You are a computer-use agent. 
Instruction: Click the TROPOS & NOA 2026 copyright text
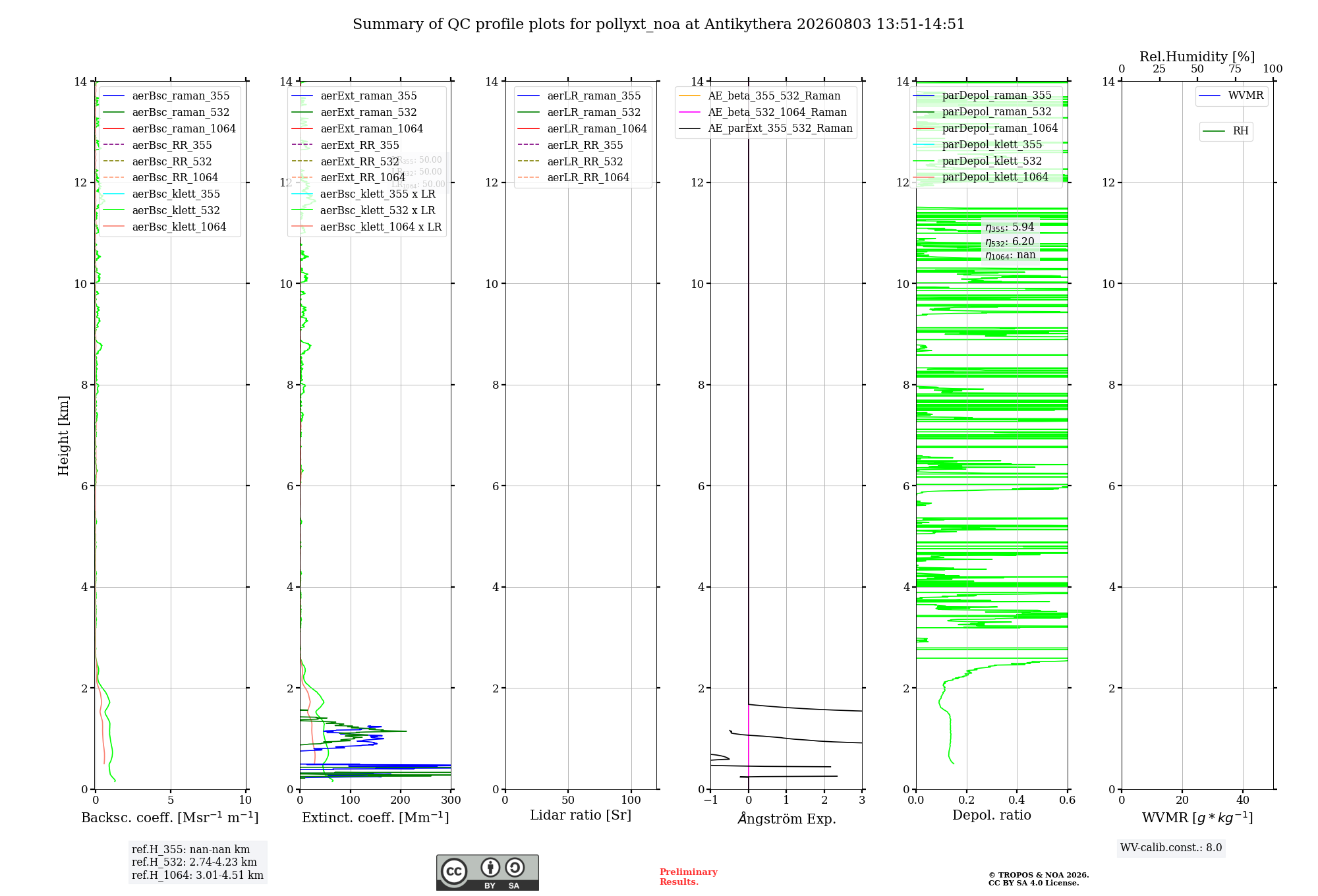pos(1039,876)
